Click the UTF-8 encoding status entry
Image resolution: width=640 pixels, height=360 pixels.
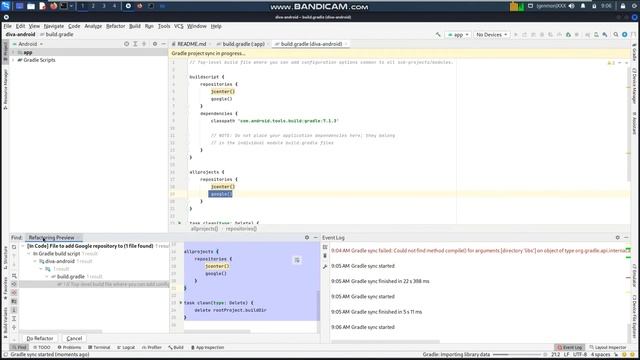[580, 354]
